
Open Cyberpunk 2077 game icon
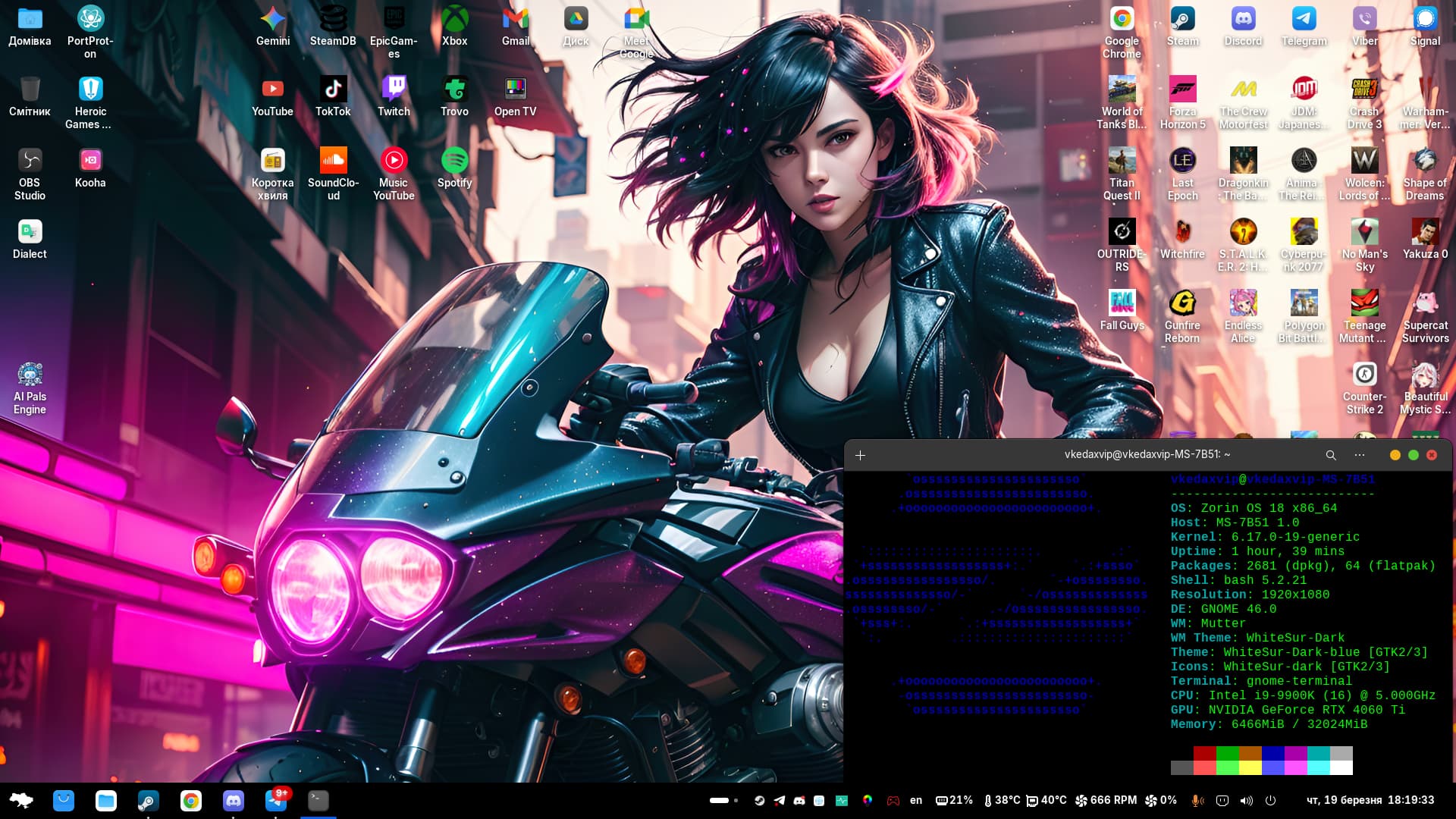pyautogui.click(x=1304, y=232)
